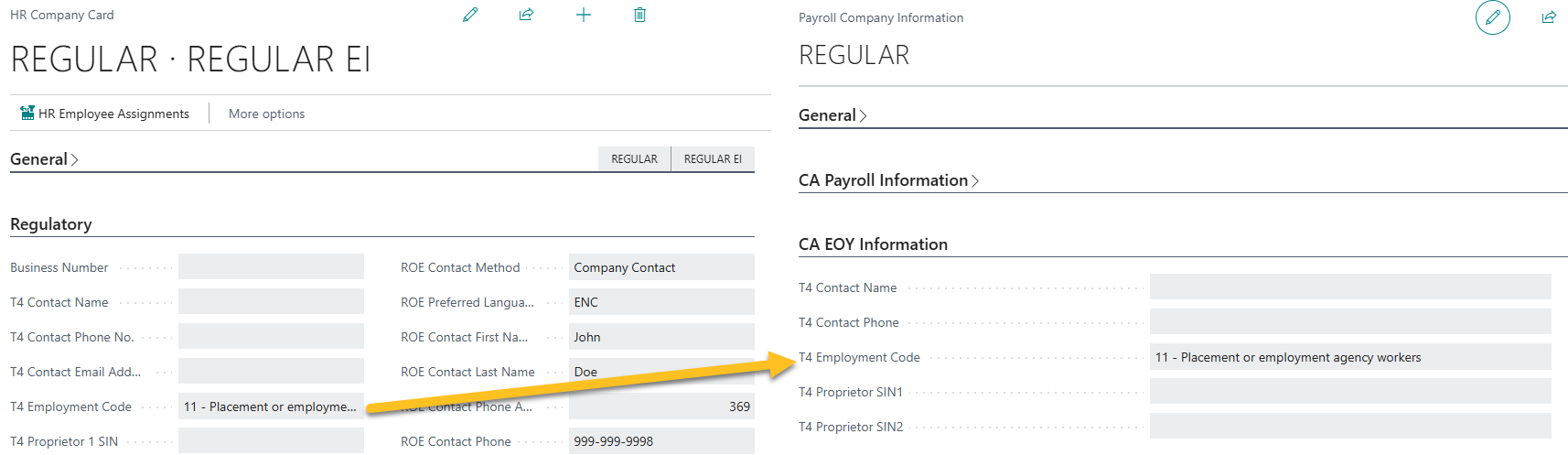
Task: Click the share icon on Payroll Company Information
Action: tap(1549, 17)
